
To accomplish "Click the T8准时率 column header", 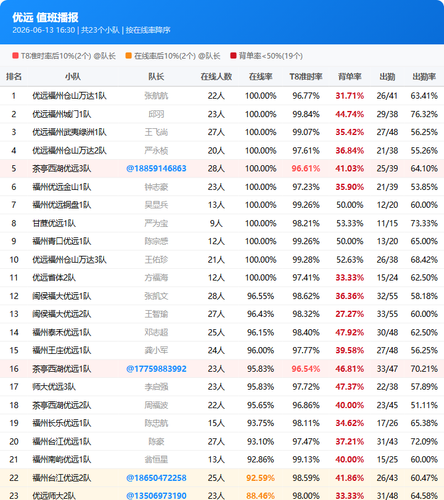I will [306, 77].
